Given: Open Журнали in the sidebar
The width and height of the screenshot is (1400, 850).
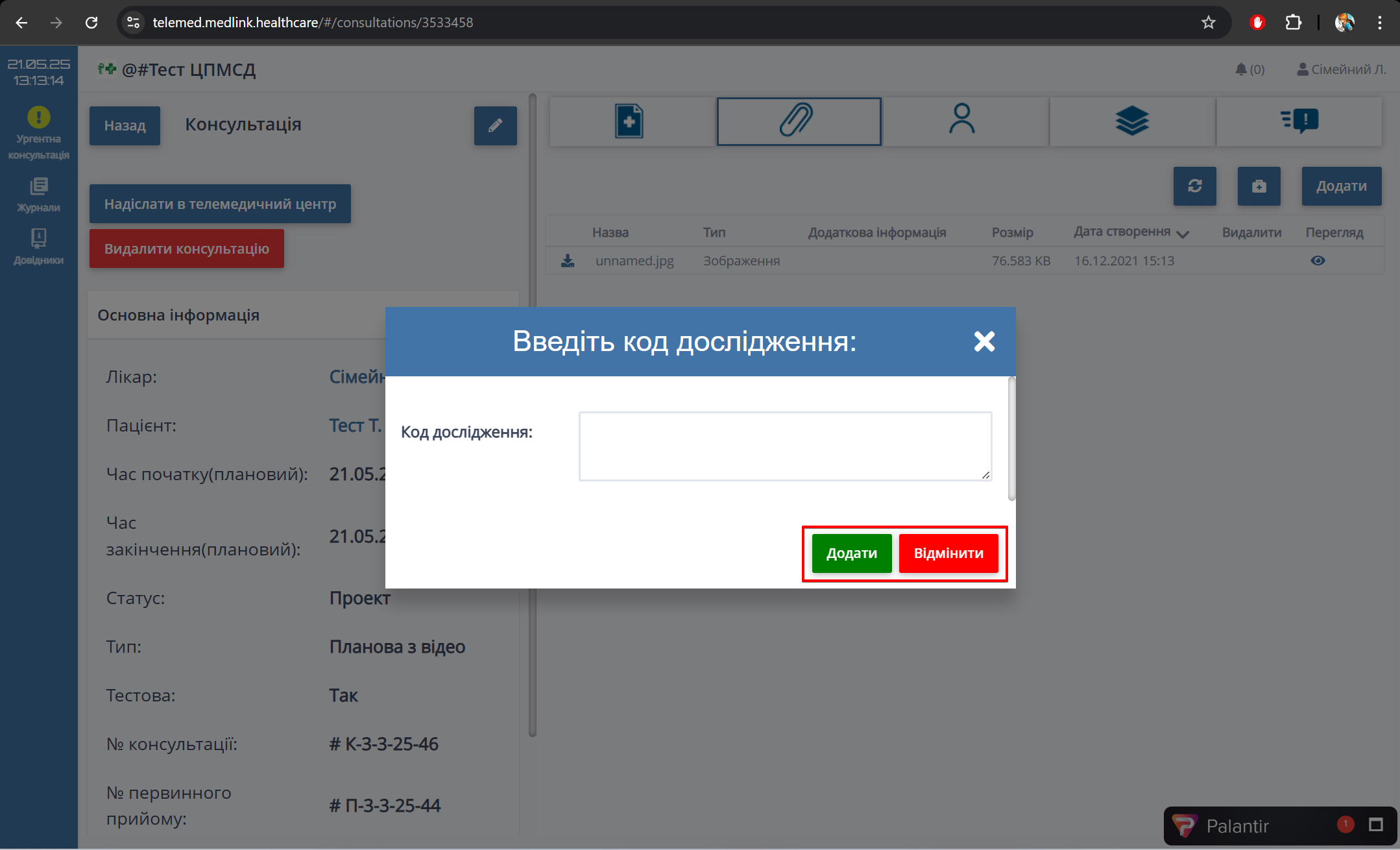Looking at the screenshot, I should tap(39, 195).
